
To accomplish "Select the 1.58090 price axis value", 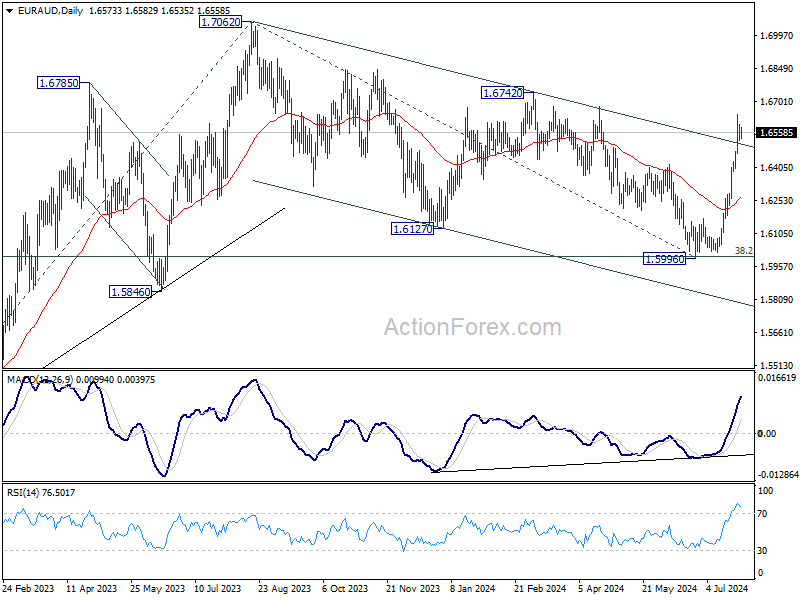I will [777, 299].
